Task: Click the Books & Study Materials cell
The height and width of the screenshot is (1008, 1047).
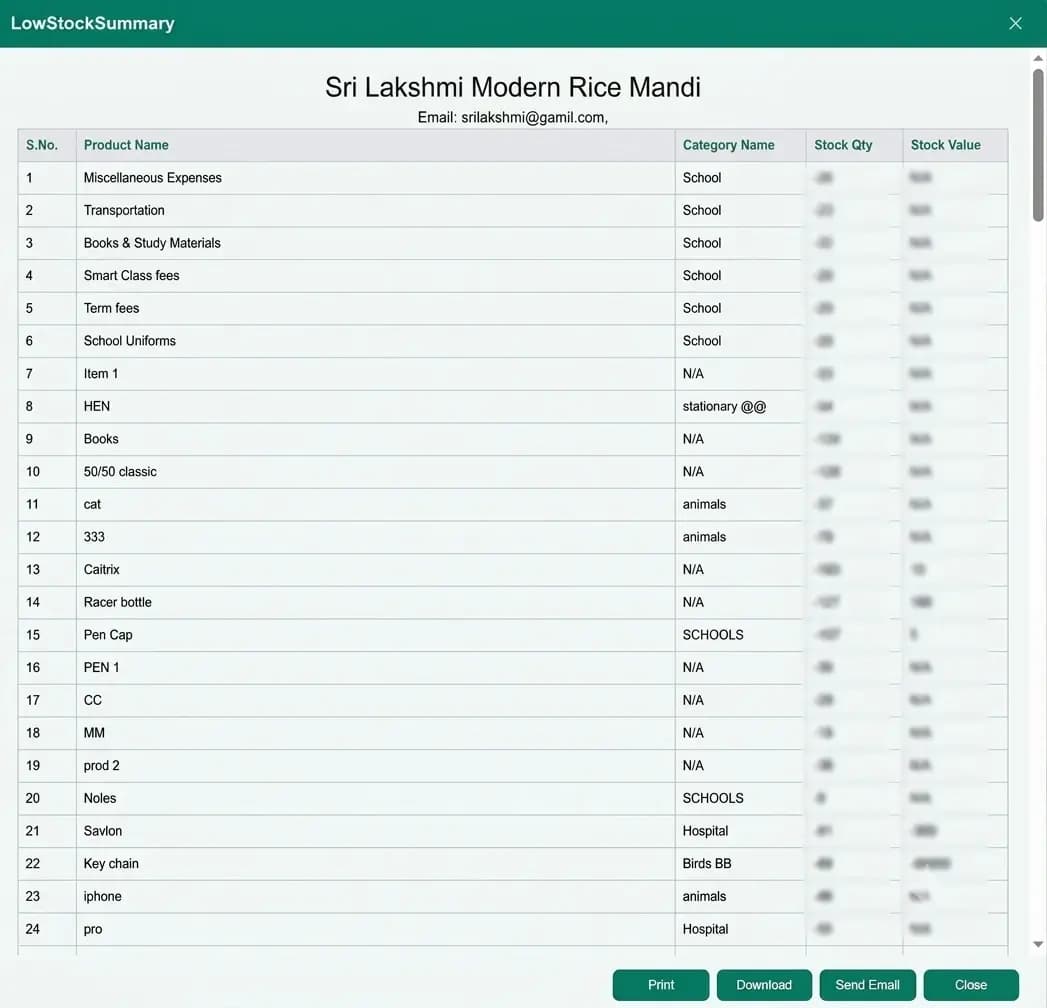Action: (x=375, y=243)
